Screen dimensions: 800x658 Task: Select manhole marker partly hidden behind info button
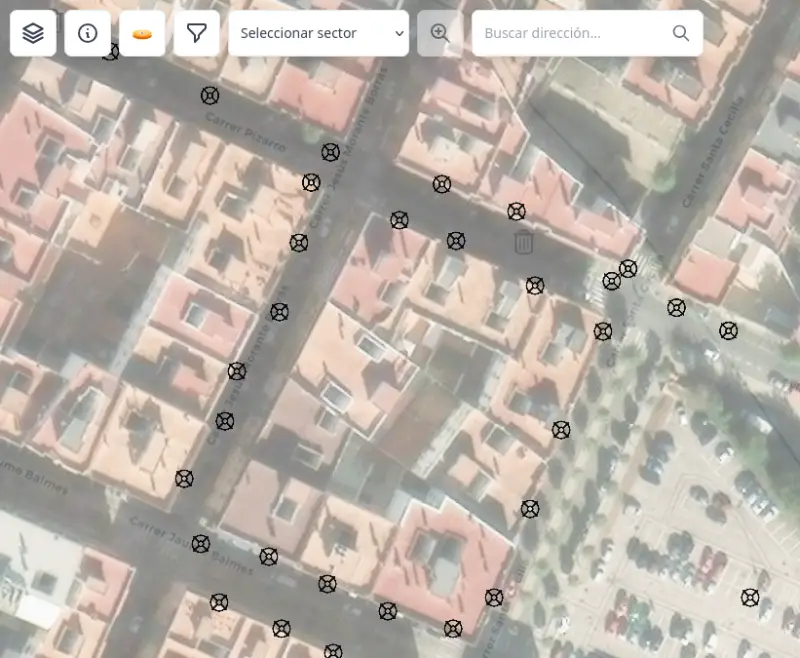click(111, 52)
